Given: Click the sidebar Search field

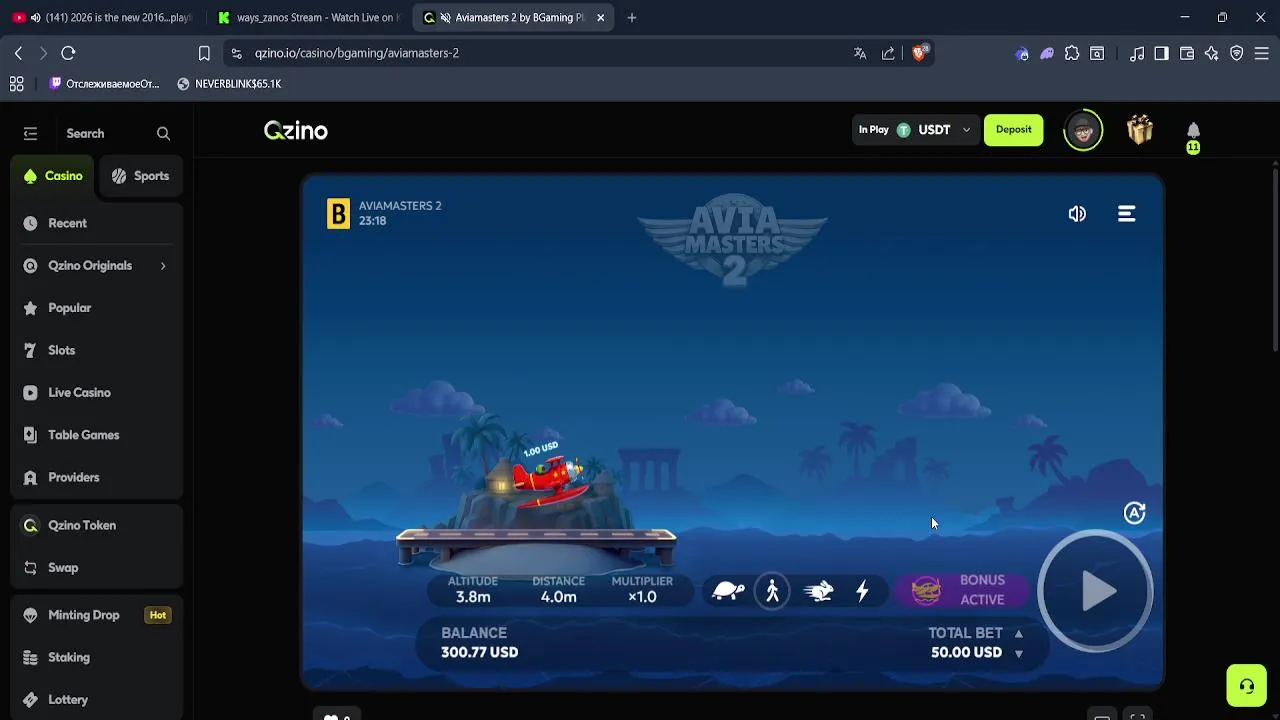Looking at the screenshot, I should coord(85,133).
